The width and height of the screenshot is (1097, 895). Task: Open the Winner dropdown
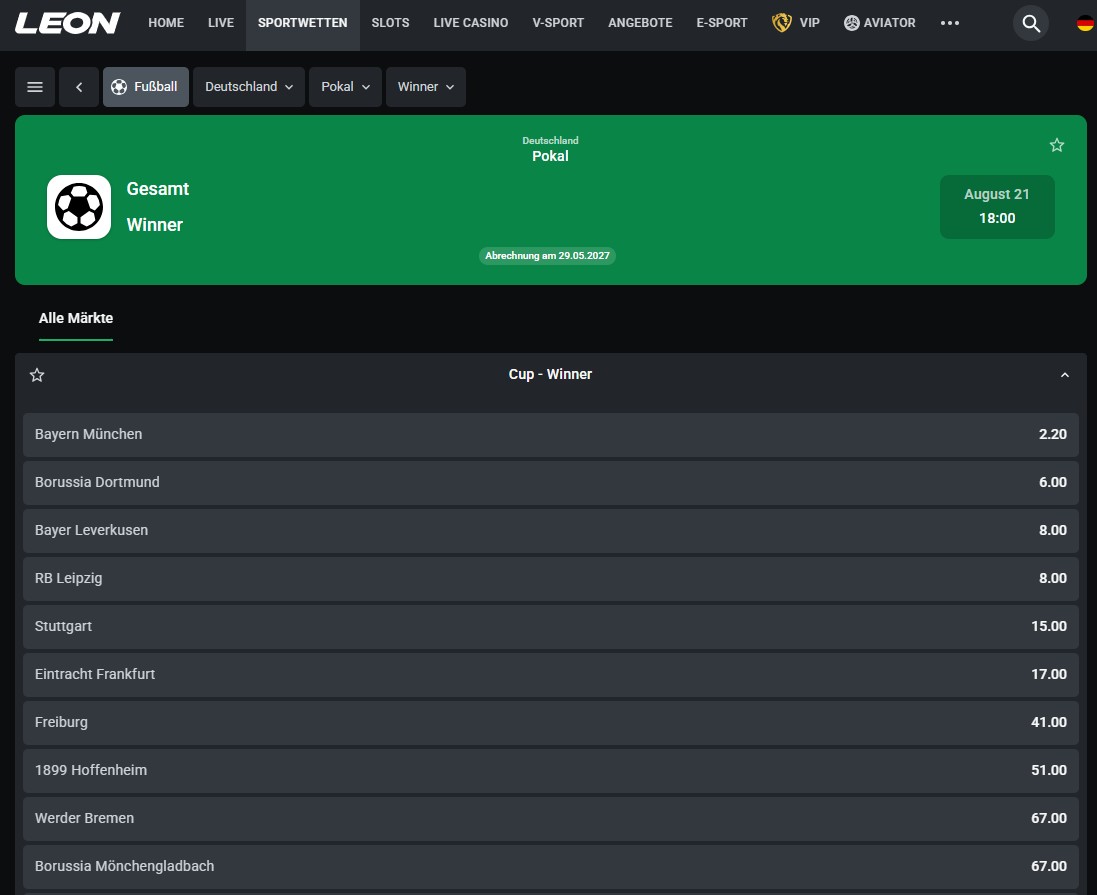click(x=425, y=87)
